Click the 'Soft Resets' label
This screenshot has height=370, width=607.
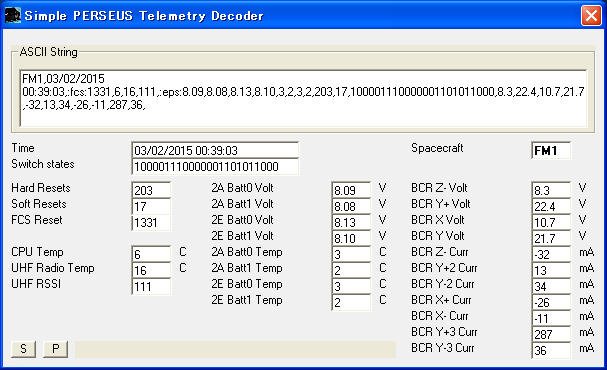pos(39,204)
